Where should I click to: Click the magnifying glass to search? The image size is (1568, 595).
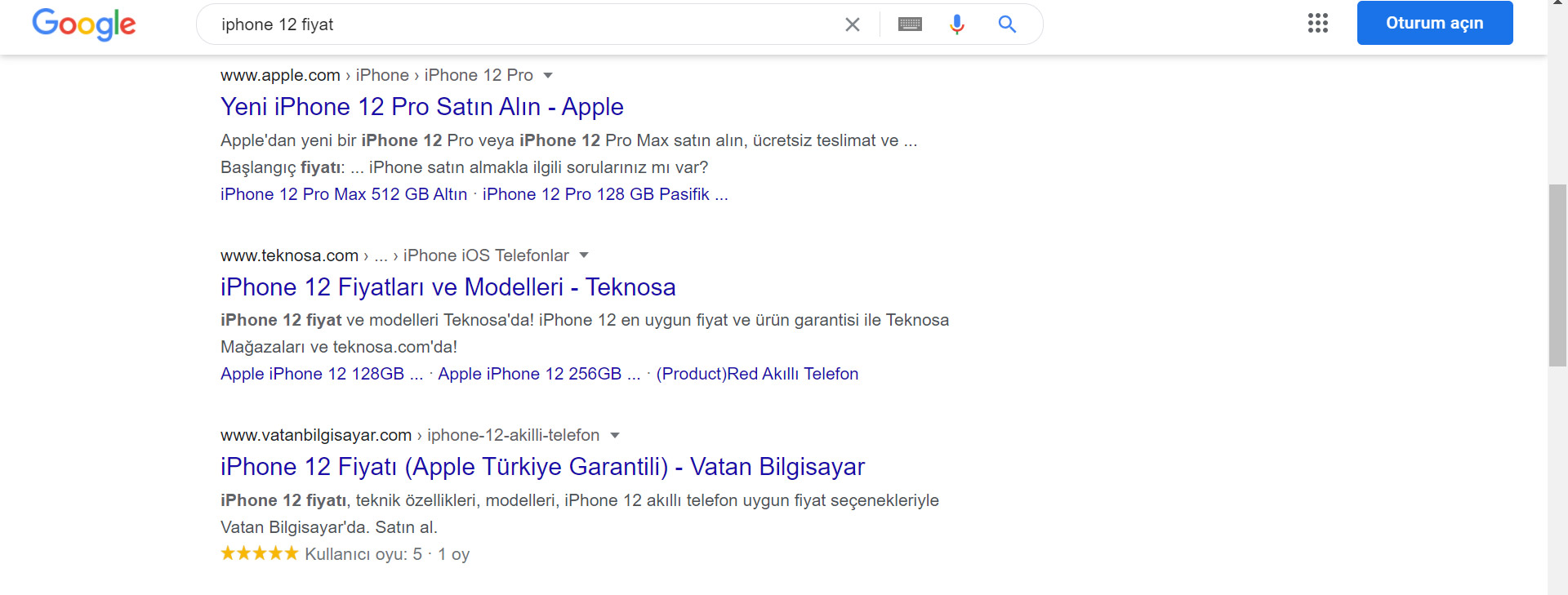(x=1007, y=24)
